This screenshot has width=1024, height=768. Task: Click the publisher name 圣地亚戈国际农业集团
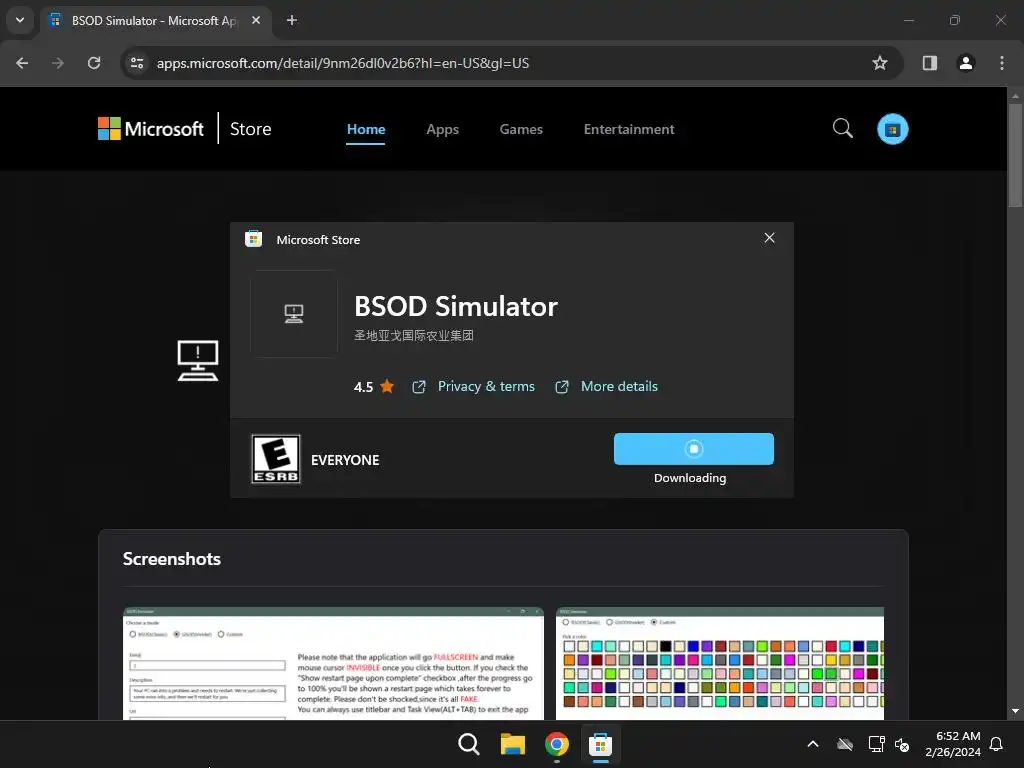414,336
